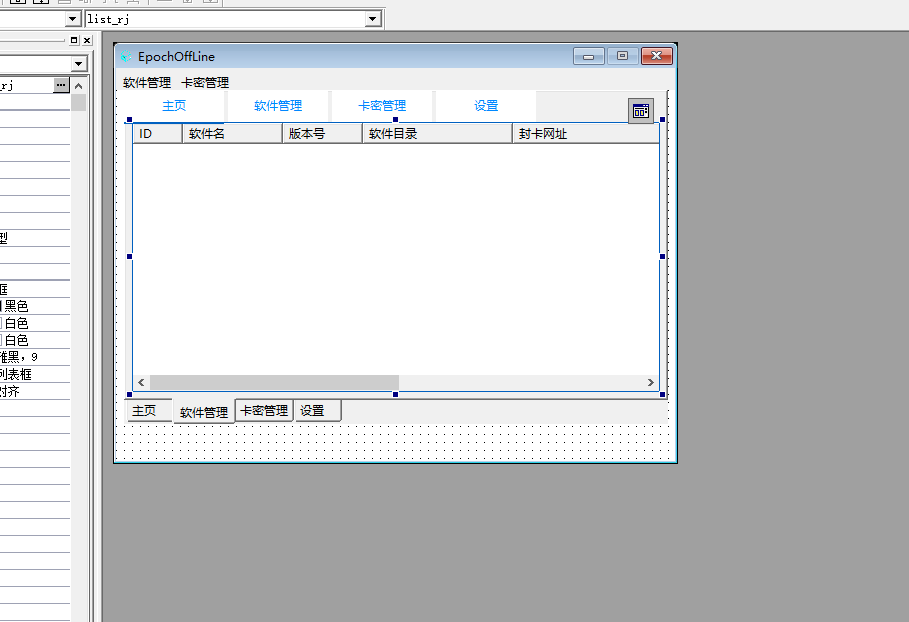Image resolution: width=909 pixels, height=622 pixels.
Task: Switch to the 主页 tab at the top
Action: coord(173,105)
